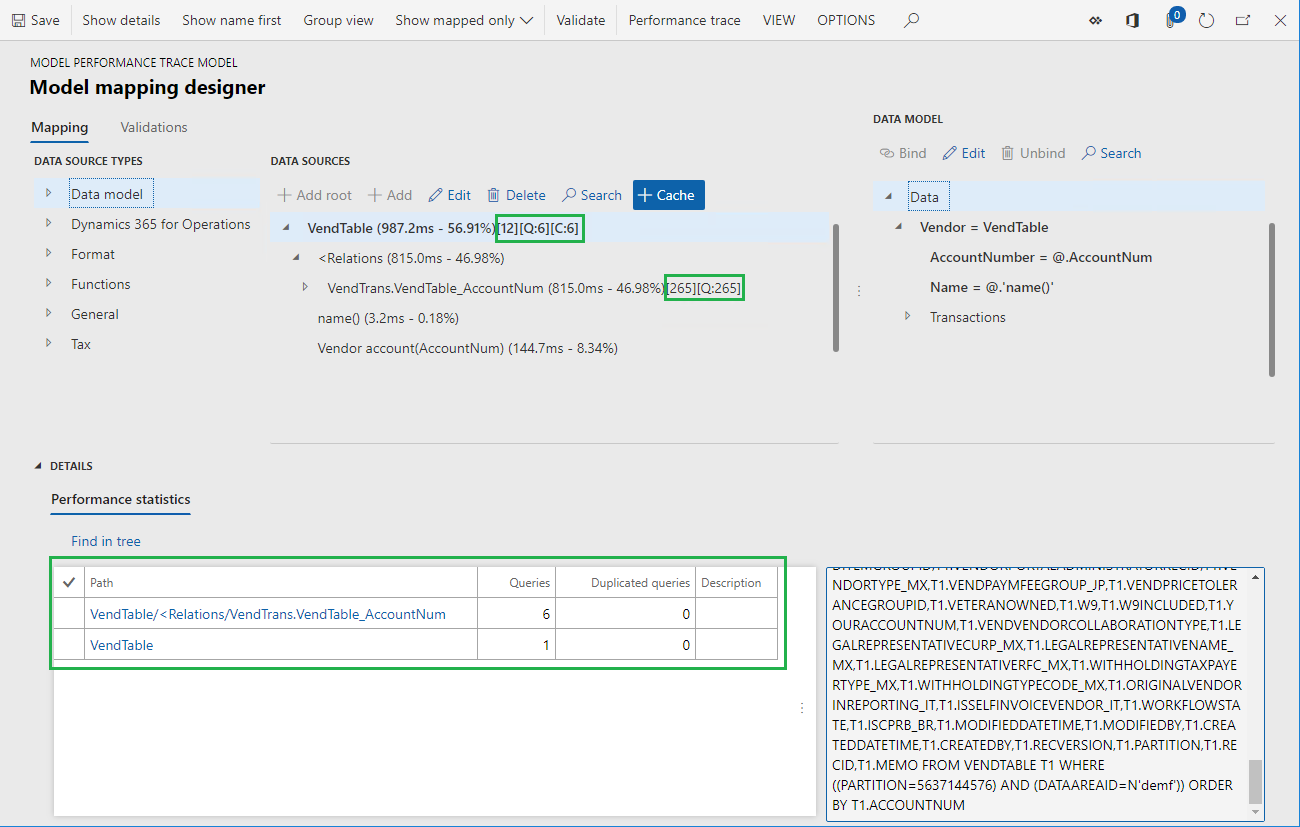The image size is (1300, 827).
Task: Click the Add root plus button
Action: coord(314,195)
